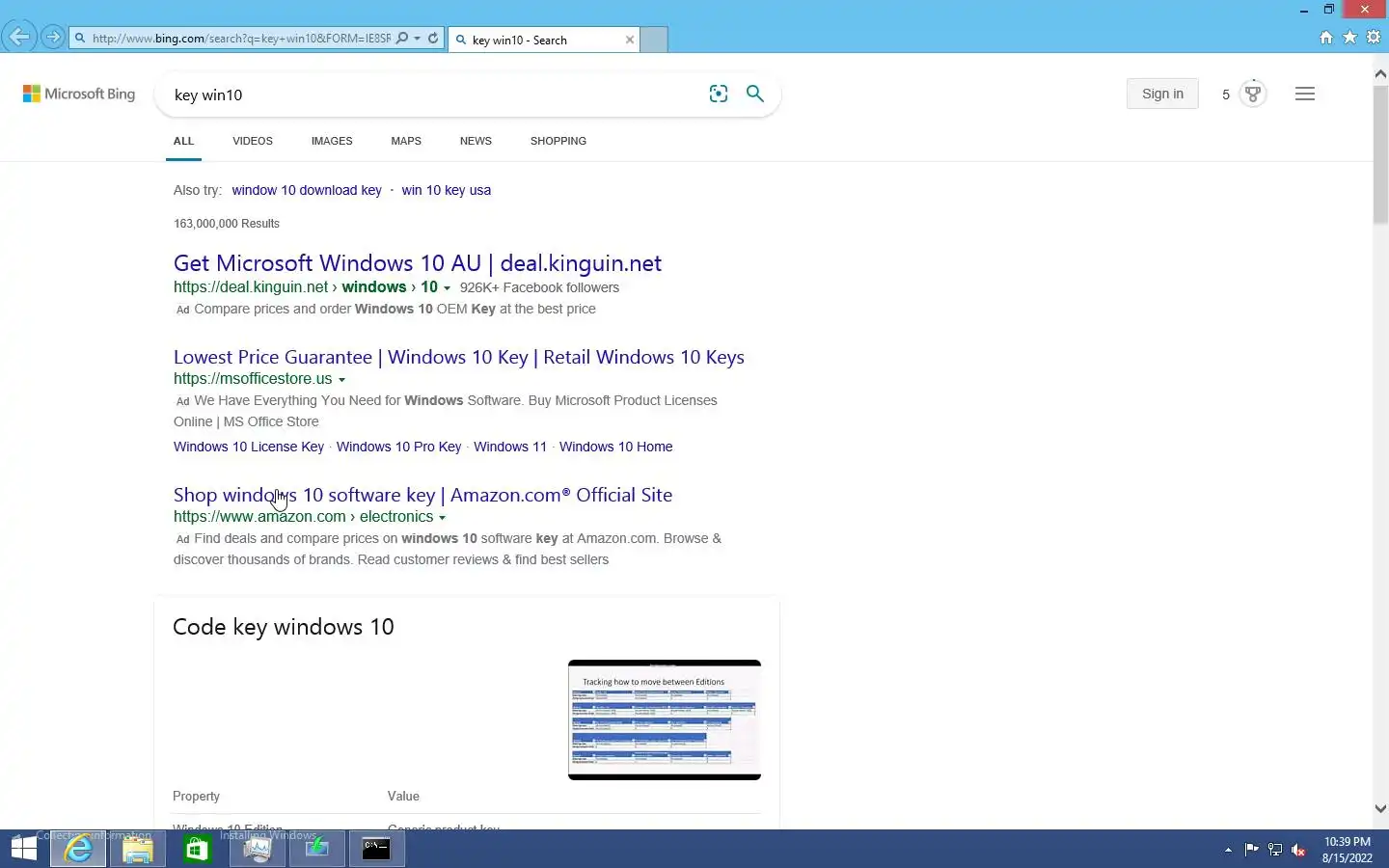Switch to the IMAGES tab
This screenshot has width=1389, height=868.
tap(332, 141)
